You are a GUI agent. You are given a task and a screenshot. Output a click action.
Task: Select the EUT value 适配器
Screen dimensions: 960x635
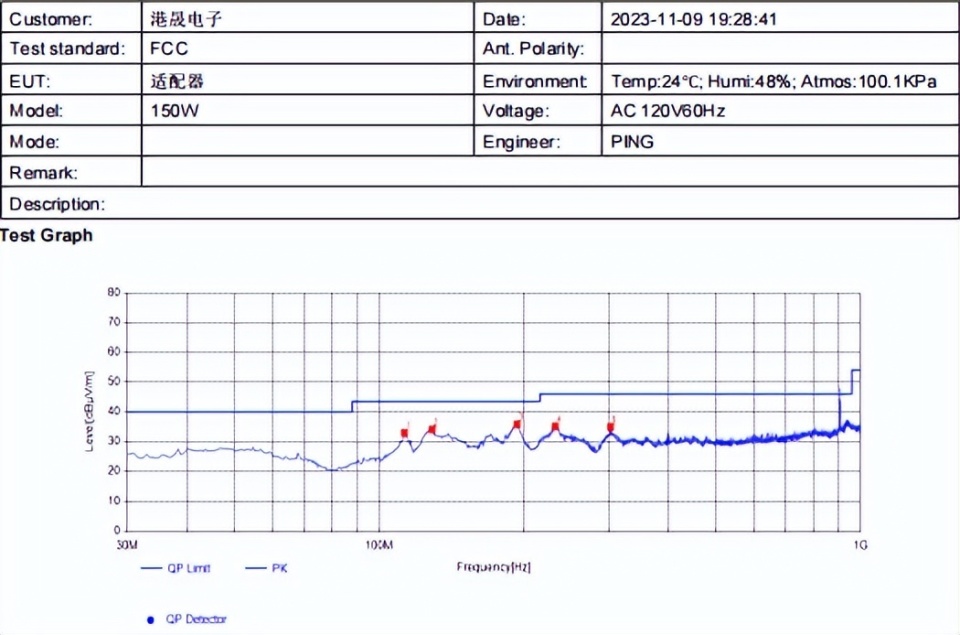pyautogui.click(x=177, y=81)
